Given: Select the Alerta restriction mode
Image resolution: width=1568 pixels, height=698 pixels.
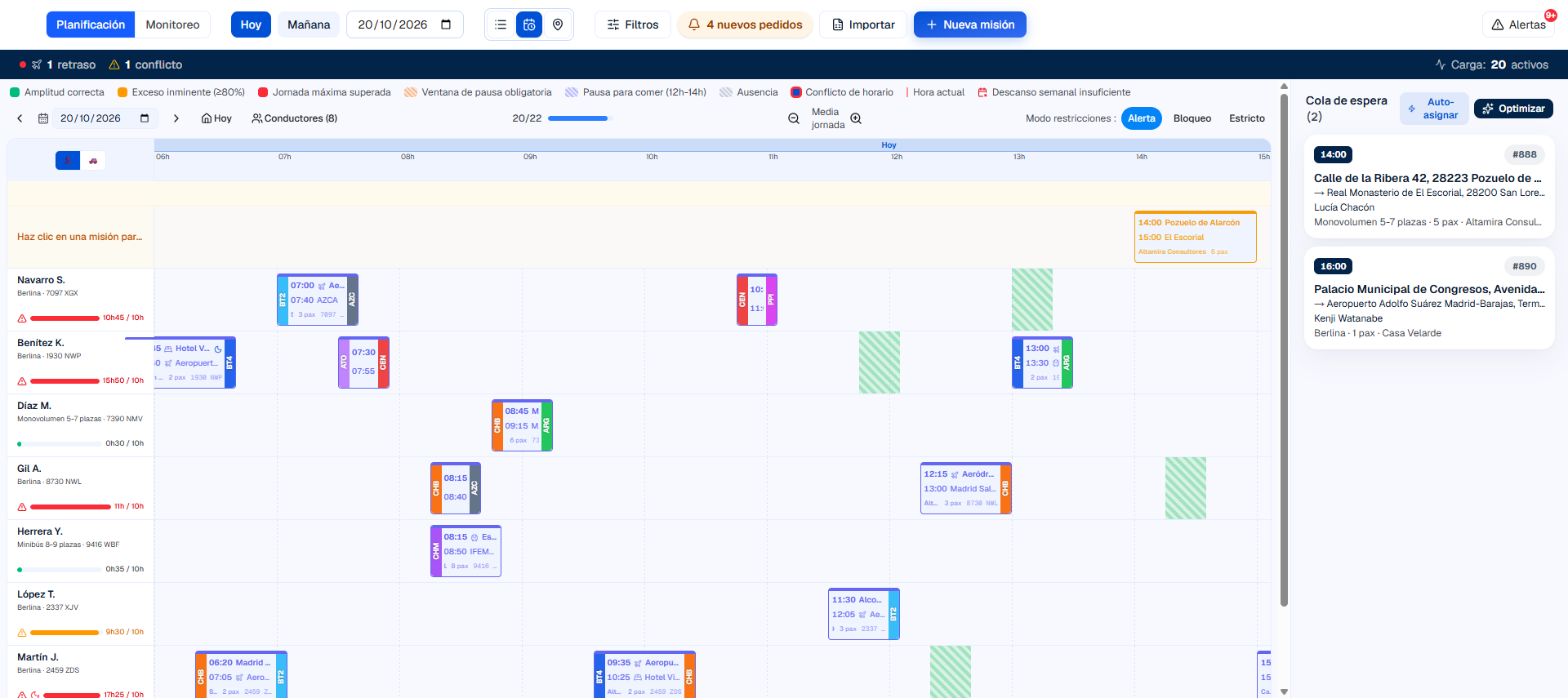Looking at the screenshot, I should (1142, 118).
